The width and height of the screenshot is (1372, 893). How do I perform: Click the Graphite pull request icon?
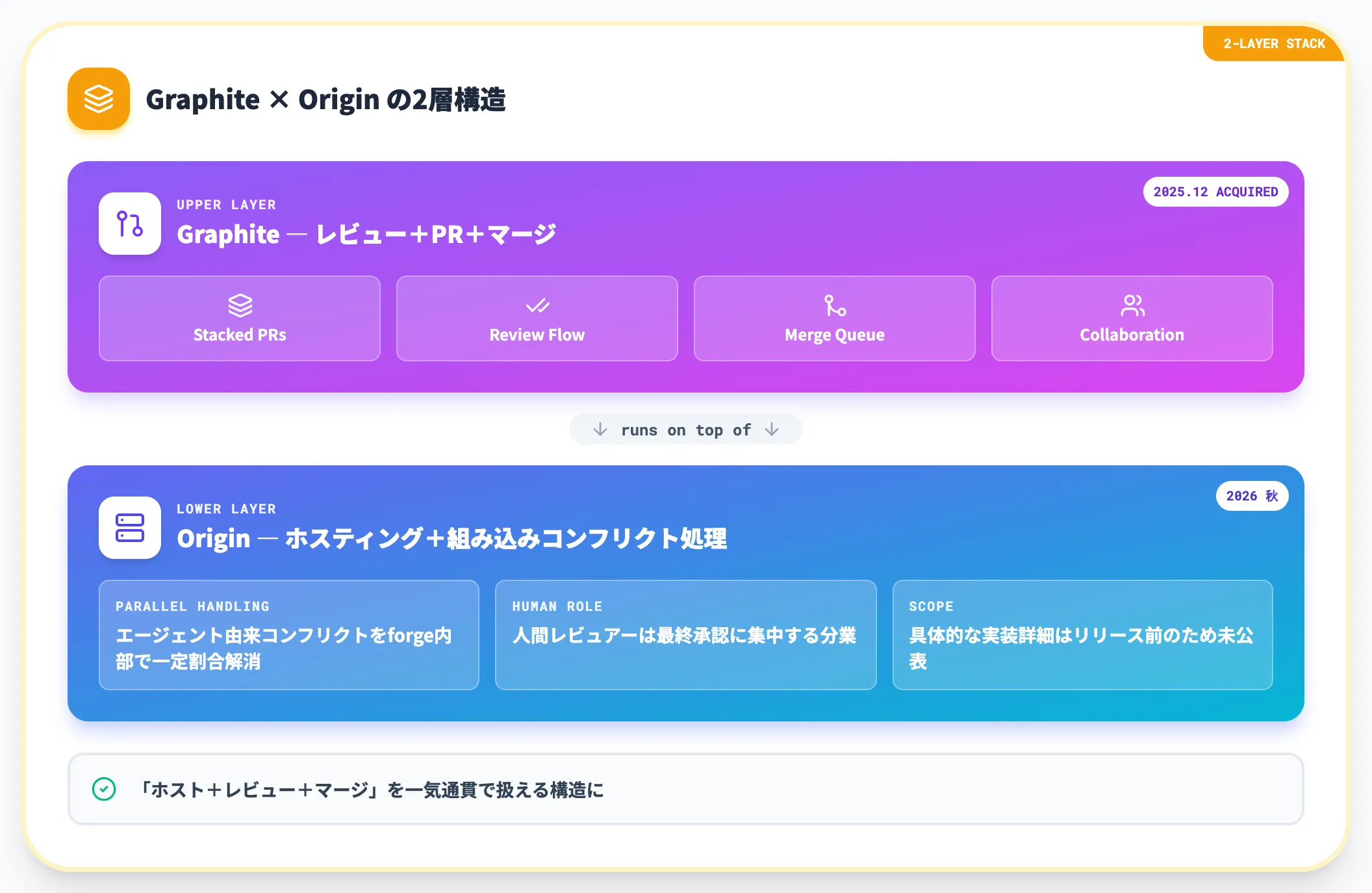tap(130, 224)
